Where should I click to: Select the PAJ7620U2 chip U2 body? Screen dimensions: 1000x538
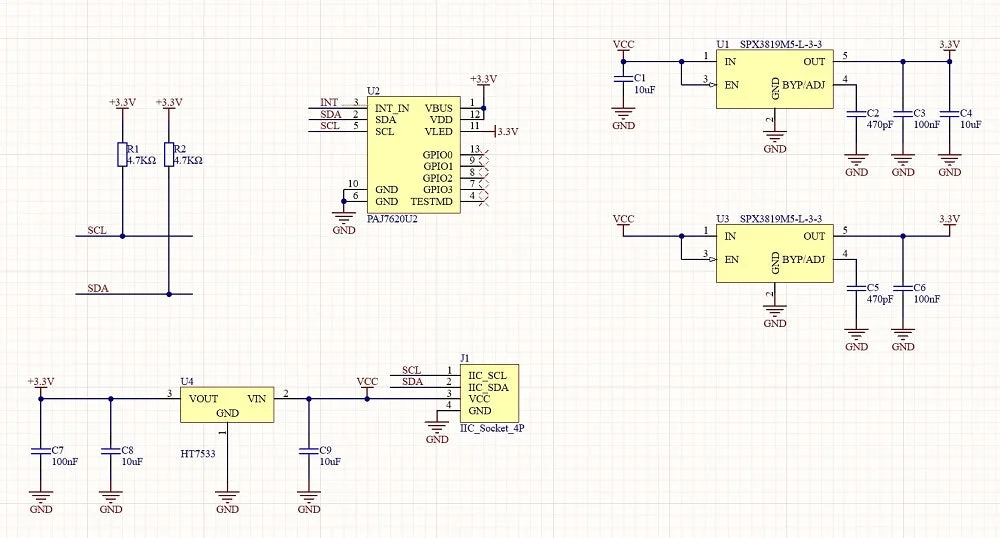413,155
